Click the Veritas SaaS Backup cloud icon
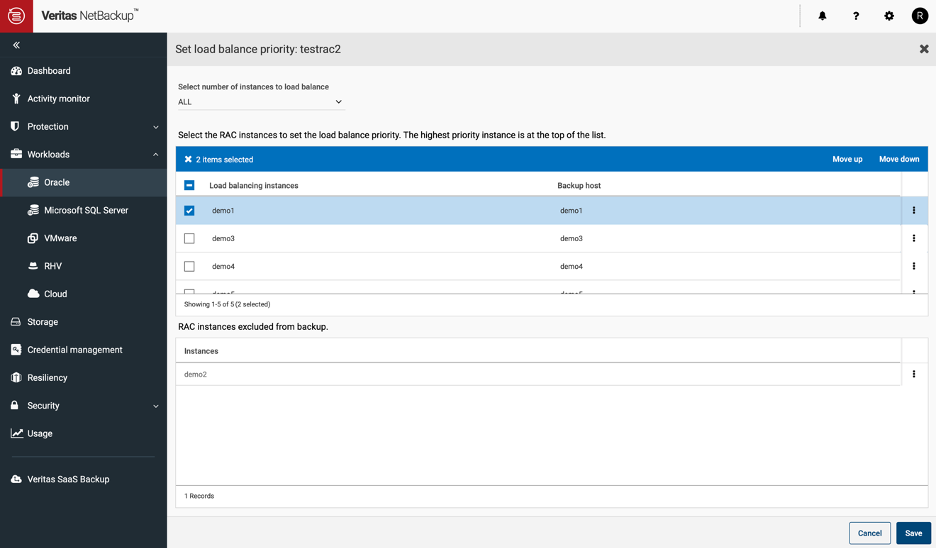The height and width of the screenshot is (548, 936). [x=16, y=479]
